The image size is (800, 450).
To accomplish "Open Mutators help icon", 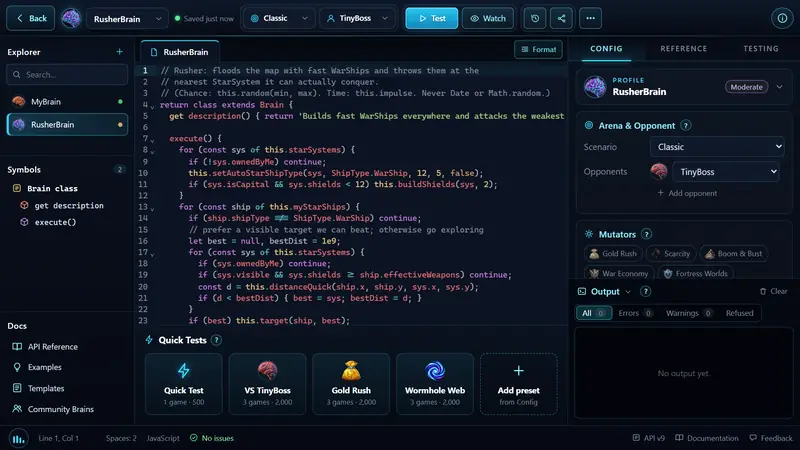I will coord(646,234).
